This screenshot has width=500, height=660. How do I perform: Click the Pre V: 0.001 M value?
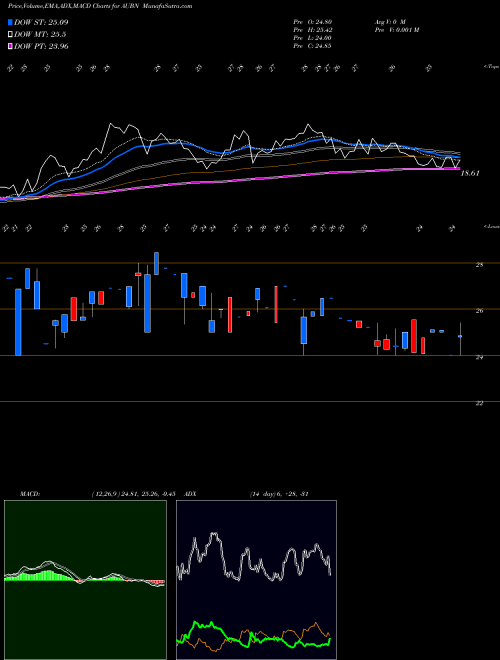coord(396,30)
